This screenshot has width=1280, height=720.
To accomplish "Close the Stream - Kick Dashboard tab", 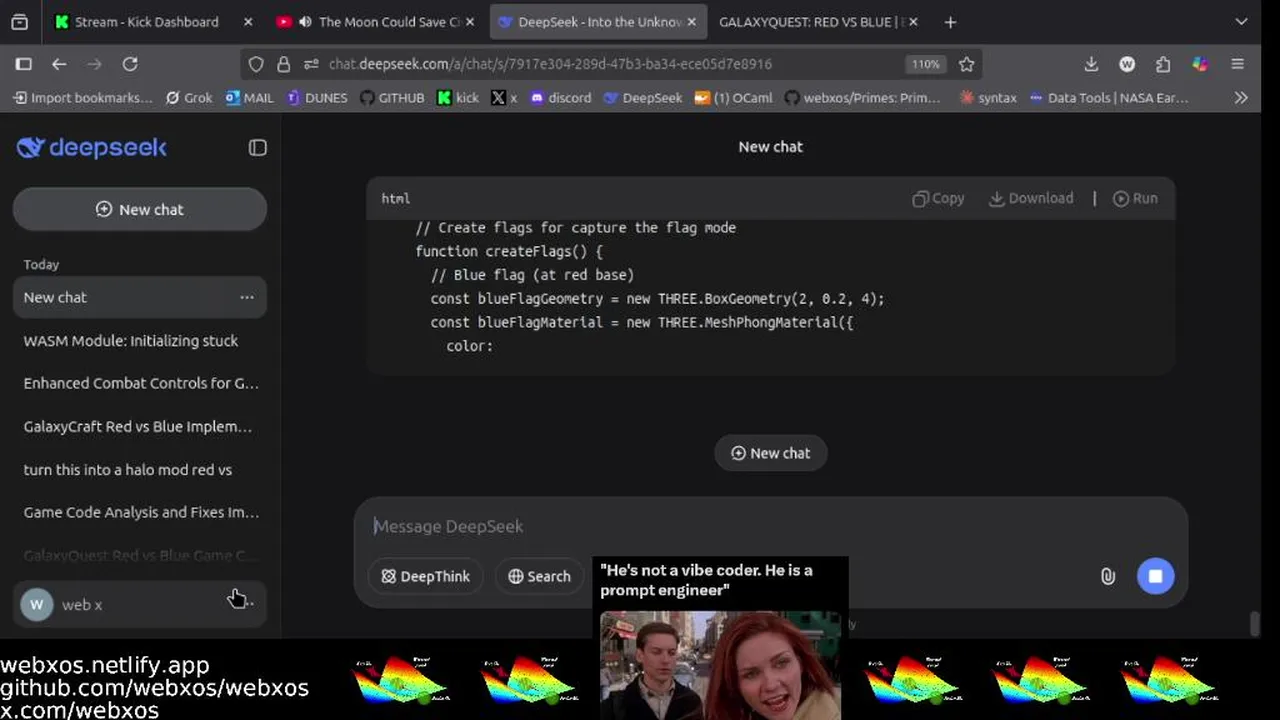I will click(248, 21).
